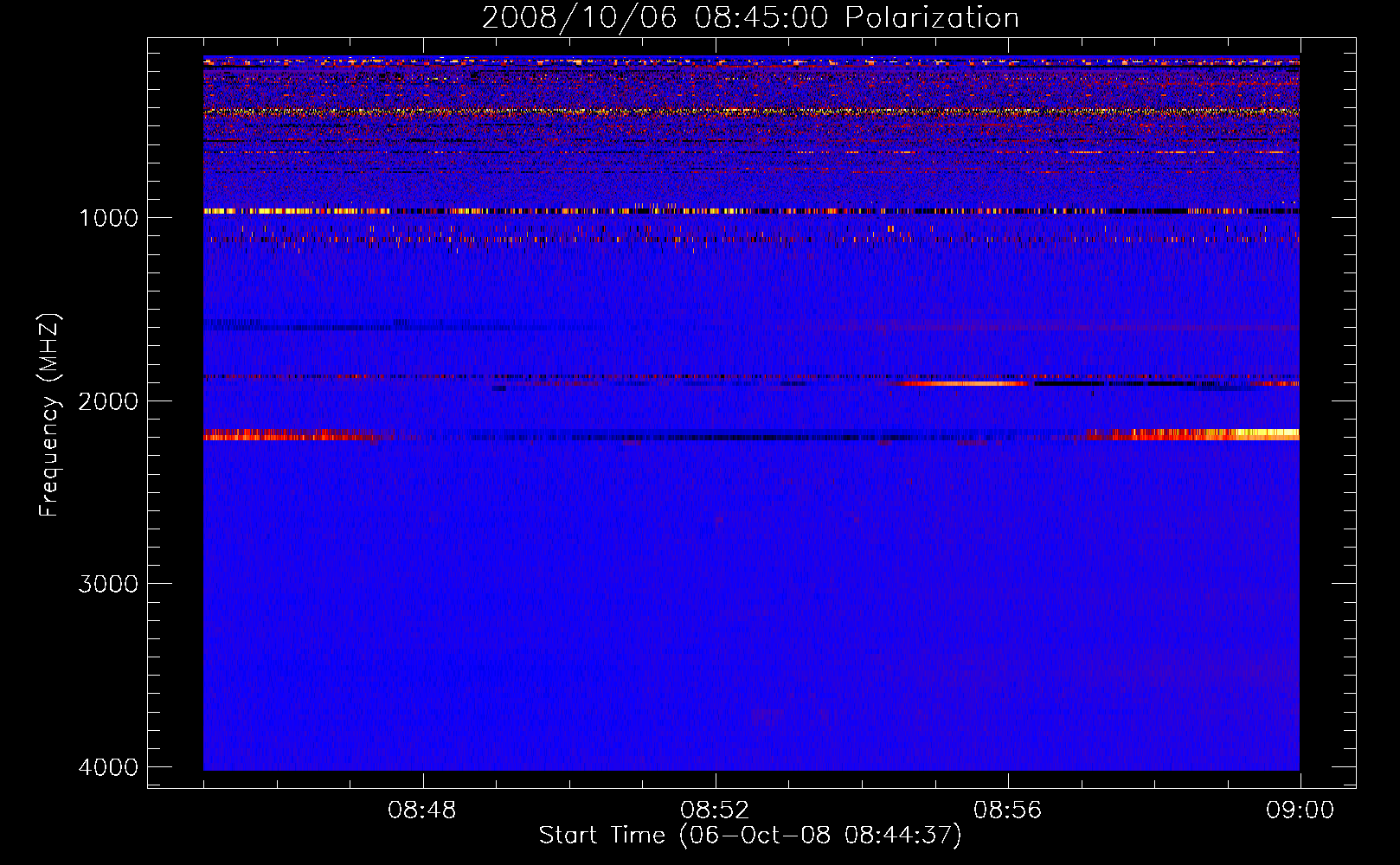
Task: Click the '3000' frequency axis label
Action: click(x=108, y=584)
